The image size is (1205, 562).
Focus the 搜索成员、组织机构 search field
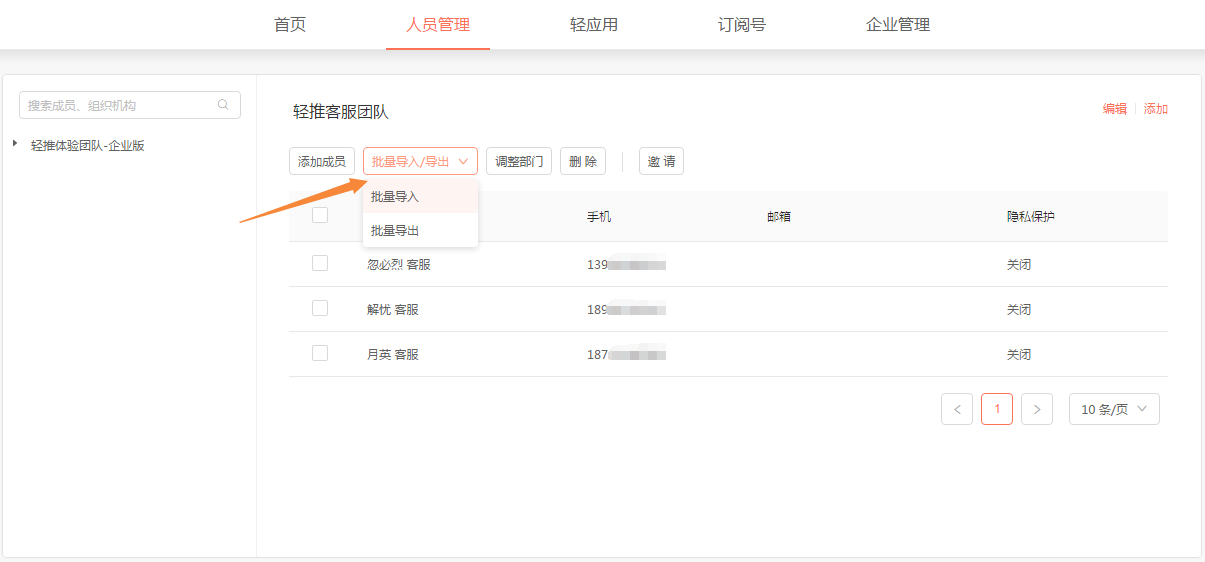pyautogui.click(x=120, y=105)
